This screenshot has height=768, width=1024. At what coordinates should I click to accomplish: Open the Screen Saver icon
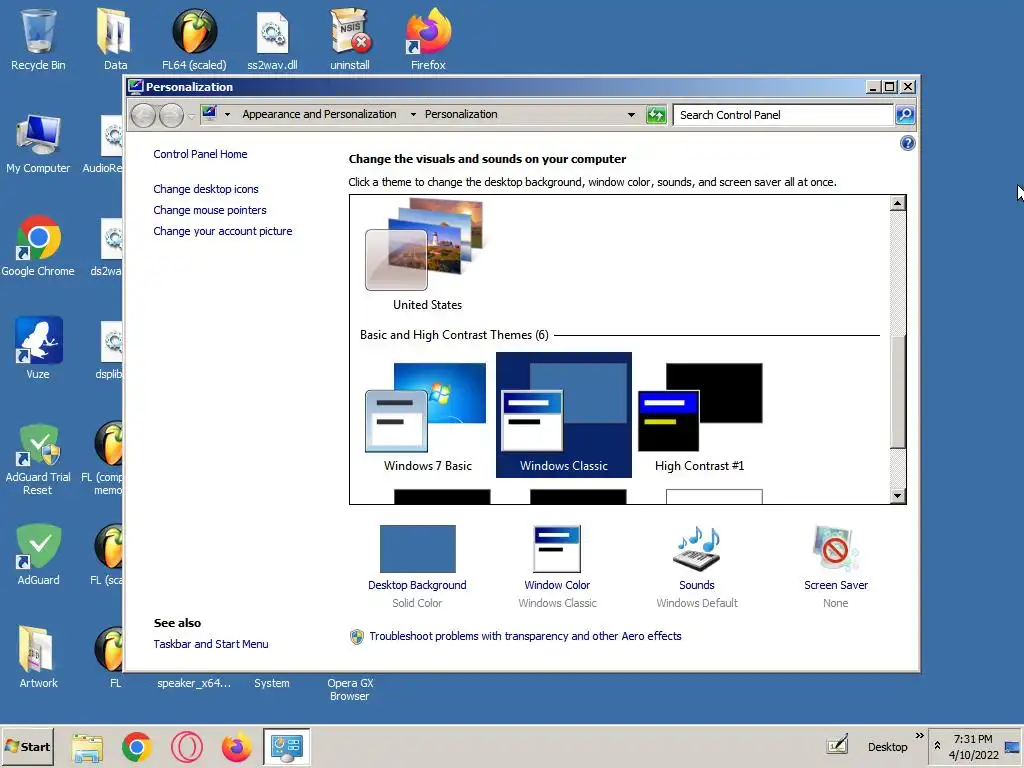coord(835,549)
